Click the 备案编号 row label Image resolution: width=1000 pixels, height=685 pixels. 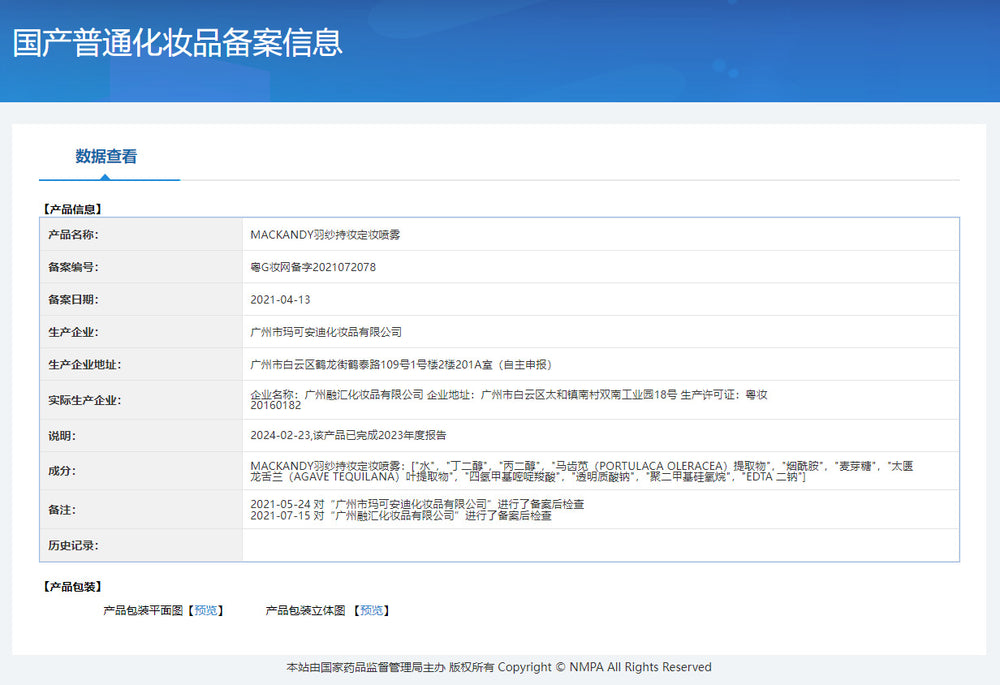73,267
